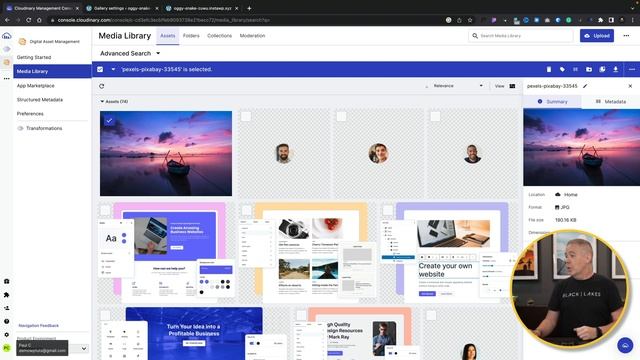Switch the view layout icon
The width and height of the screenshot is (640, 360).
[512, 86]
